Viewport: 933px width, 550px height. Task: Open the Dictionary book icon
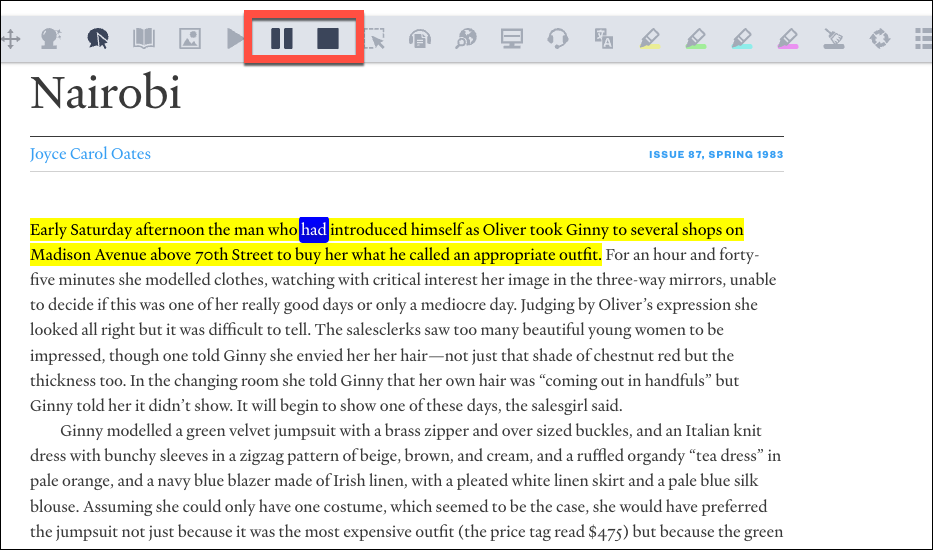144,39
